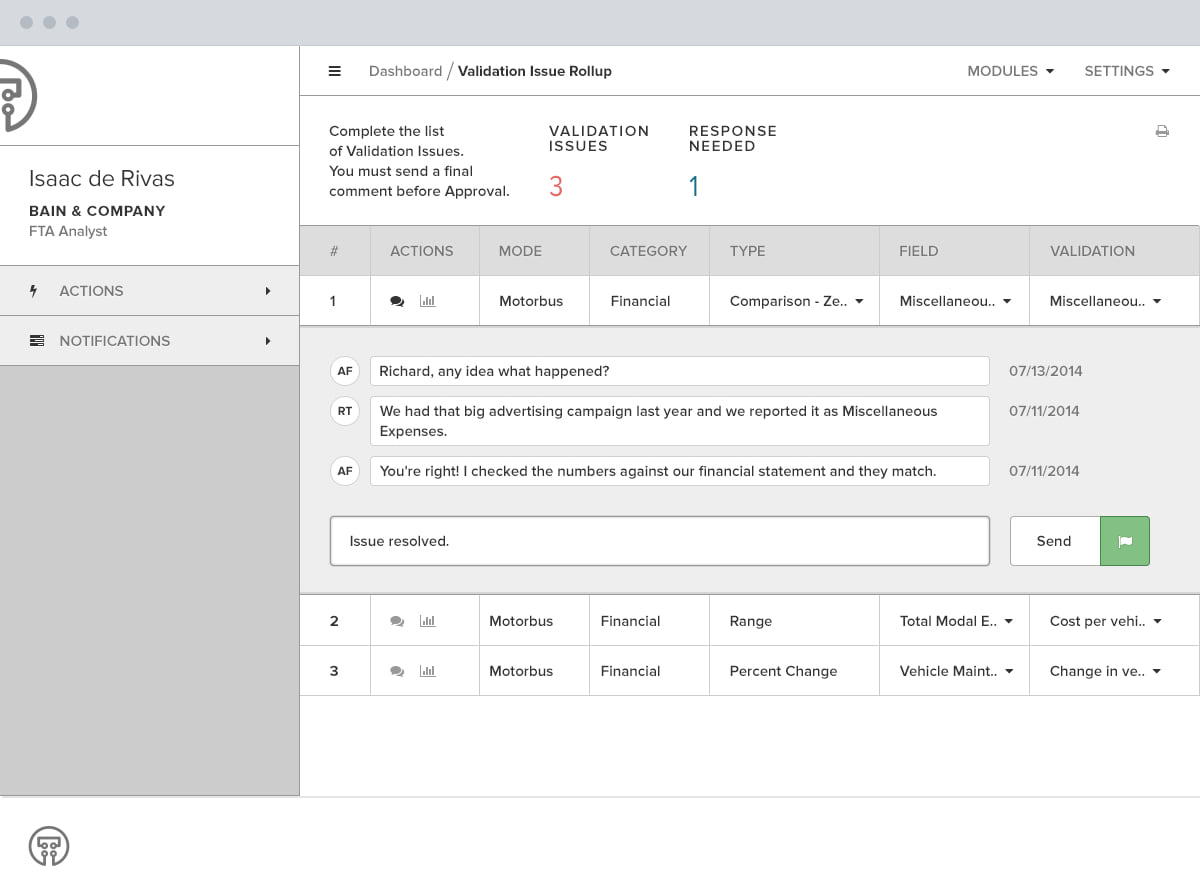Image resolution: width=1200 pixels, height=896 pixels.
Task: Open chart icon for row 1
Action: point(428,301)
